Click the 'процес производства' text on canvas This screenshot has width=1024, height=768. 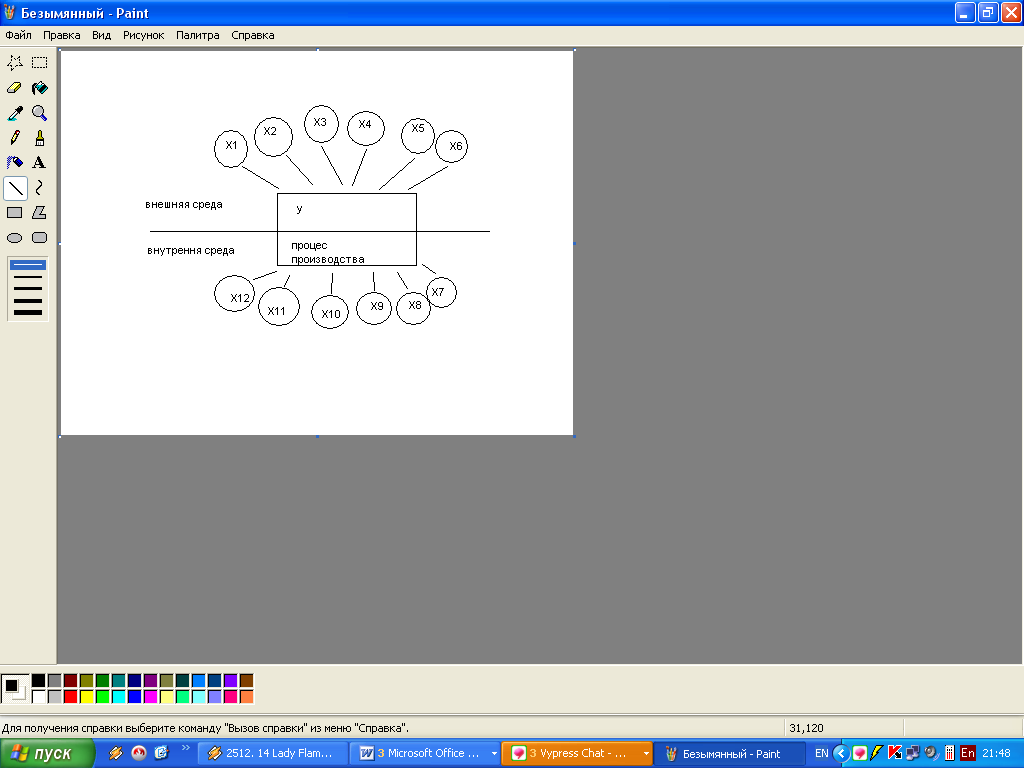(328, 252)
